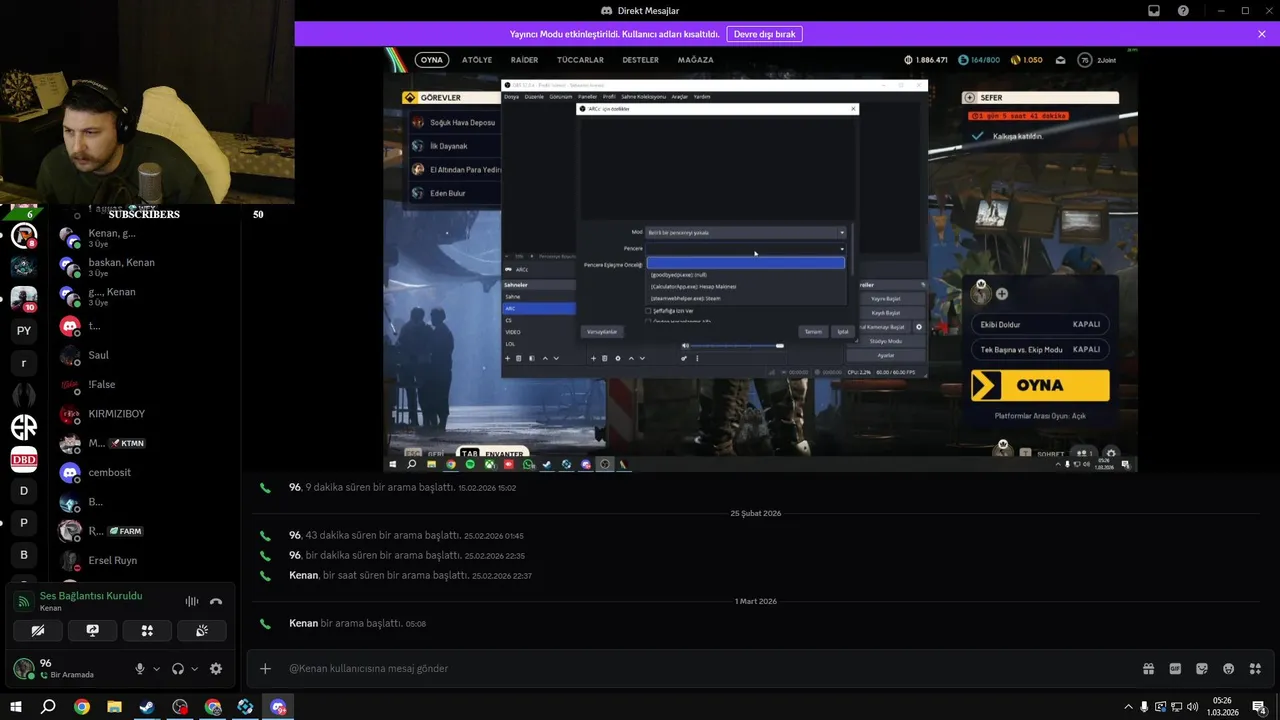1280x720 pixels.
Task: Mute the microphone in user panel
Action: click(140, 669)
